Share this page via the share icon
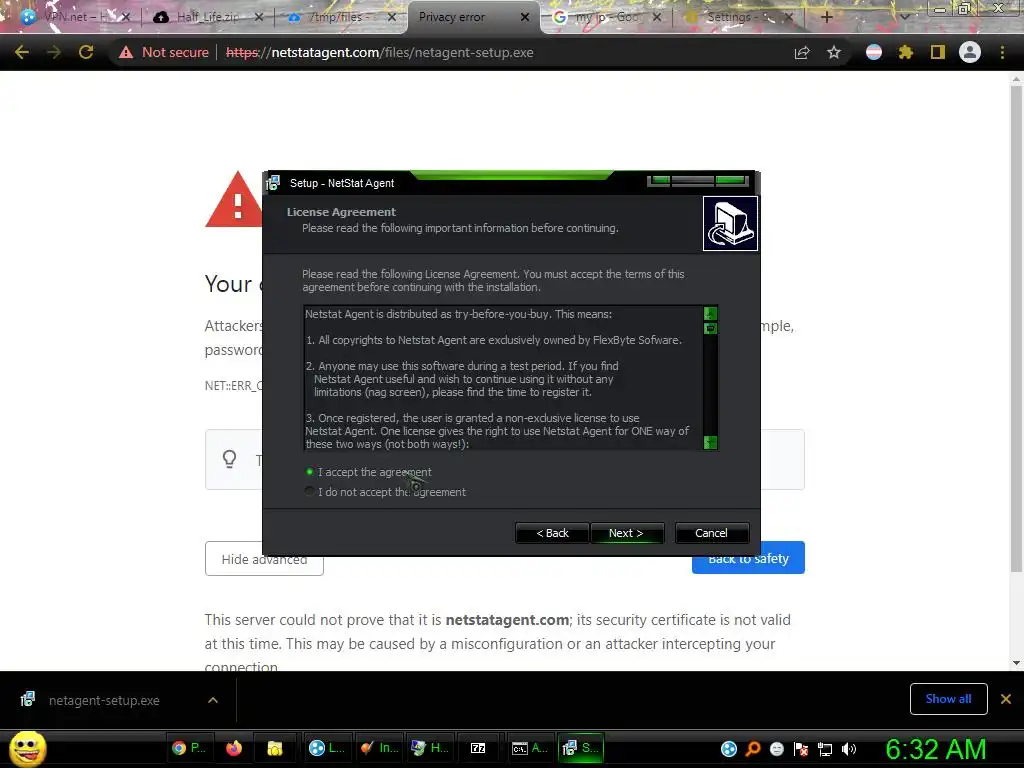 pos(802,53)
